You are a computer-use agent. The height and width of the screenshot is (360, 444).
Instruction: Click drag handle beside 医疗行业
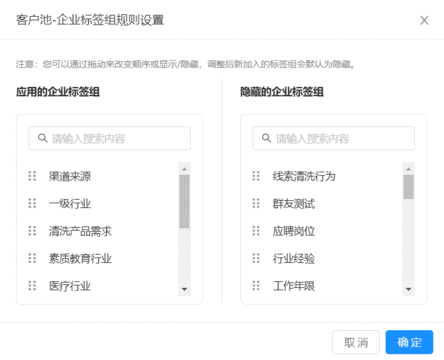[32, 286]
